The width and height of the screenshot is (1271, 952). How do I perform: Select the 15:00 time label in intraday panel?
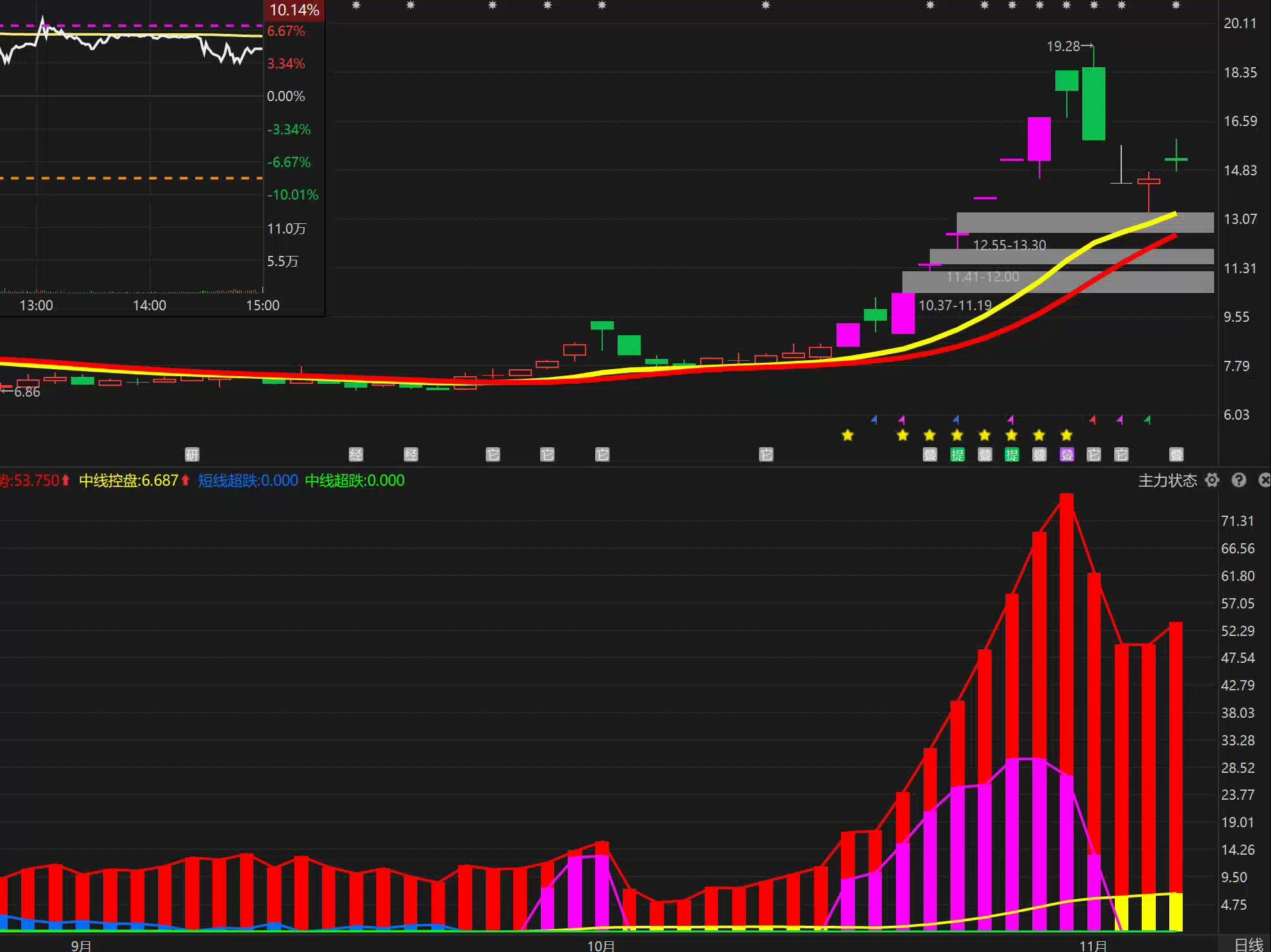click(x=262, y=305)
